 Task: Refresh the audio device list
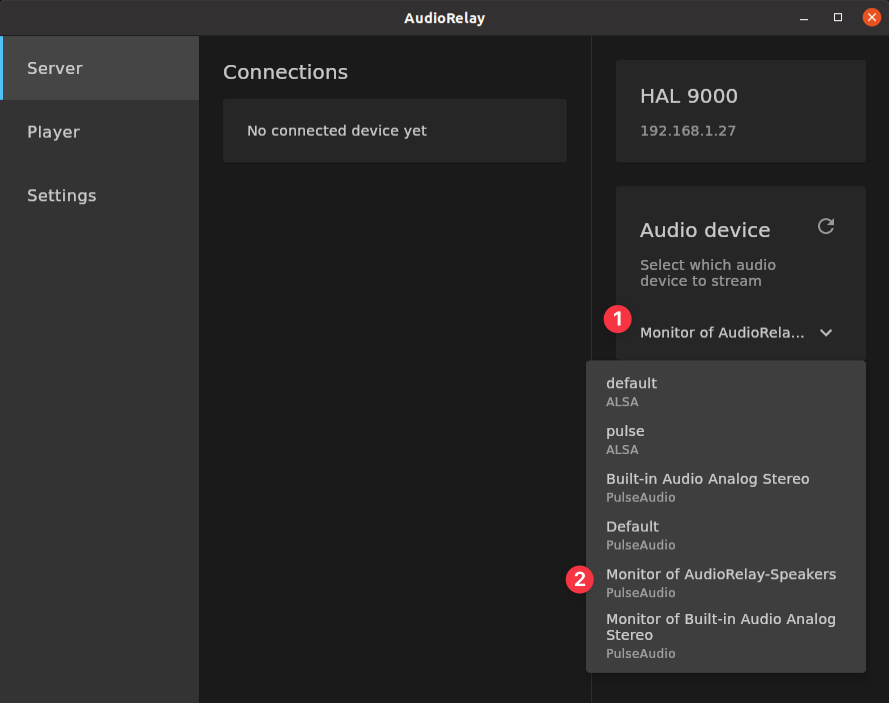[825, 226]
